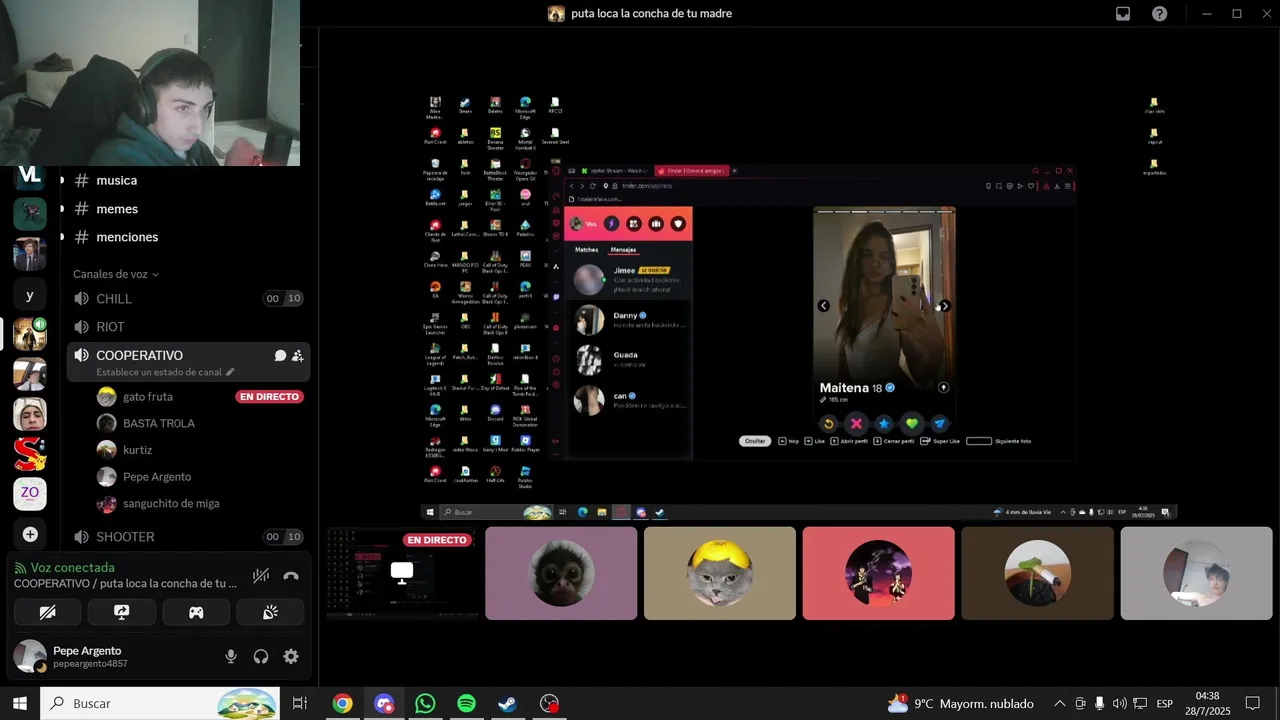This screenshot has height=720, width=1280.
Task: Select the EN DIRECTO stream thumbnail tile
Action: 402,573
